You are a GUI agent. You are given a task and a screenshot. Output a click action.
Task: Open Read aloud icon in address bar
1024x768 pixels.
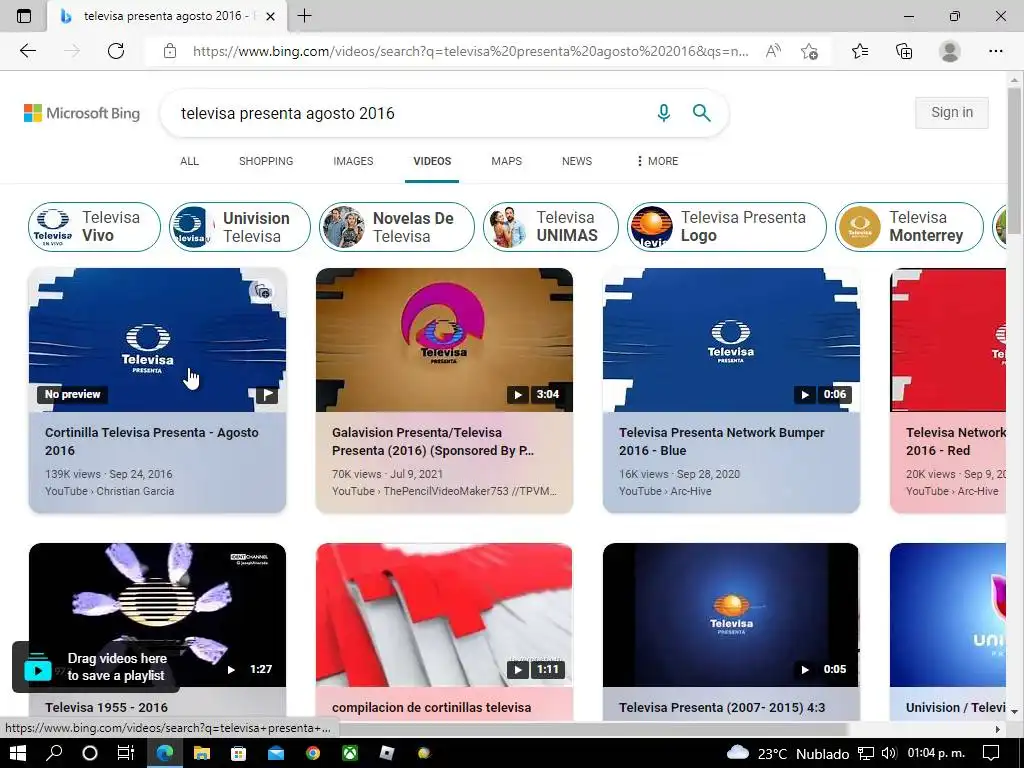point(773,51)
